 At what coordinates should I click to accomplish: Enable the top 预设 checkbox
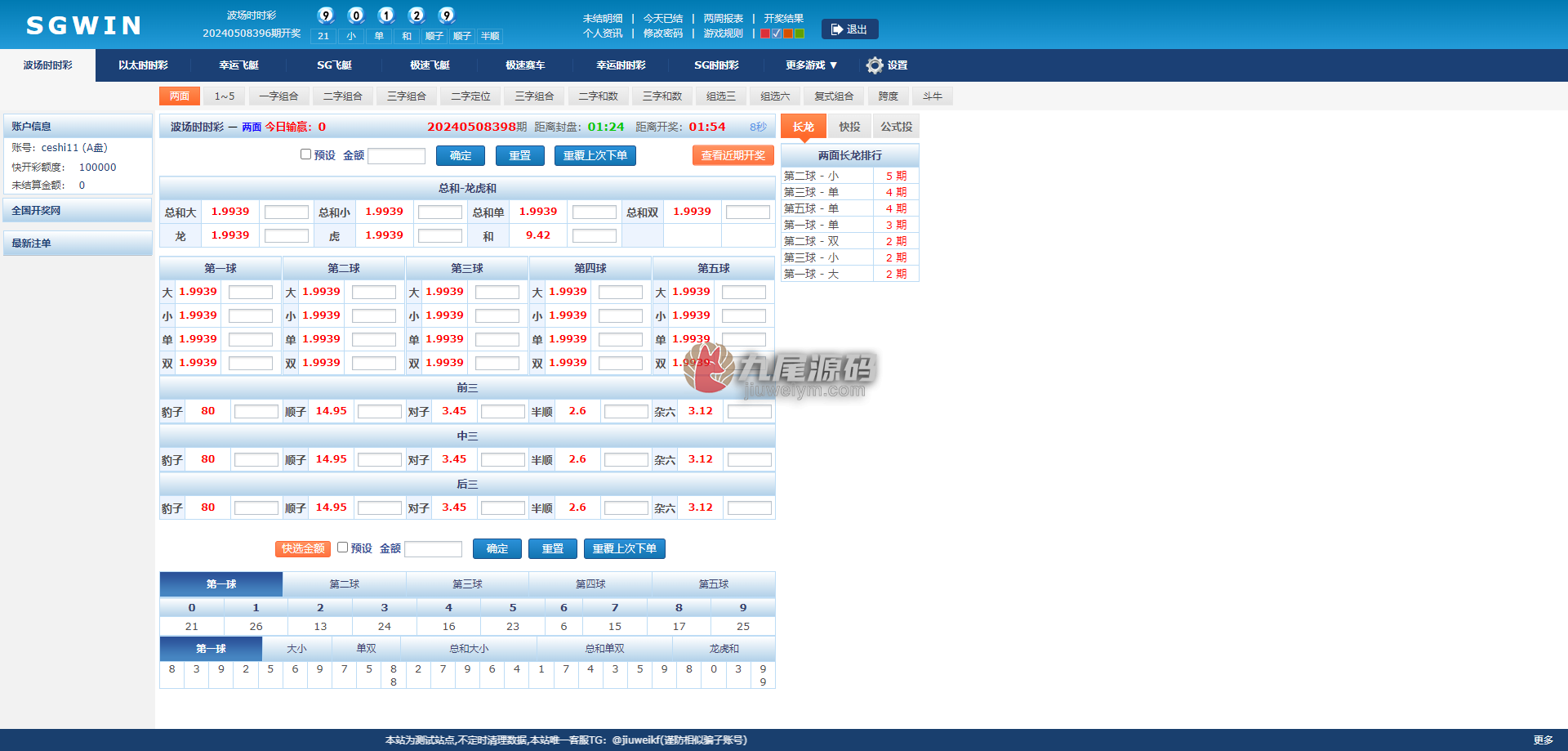[305, 154]
